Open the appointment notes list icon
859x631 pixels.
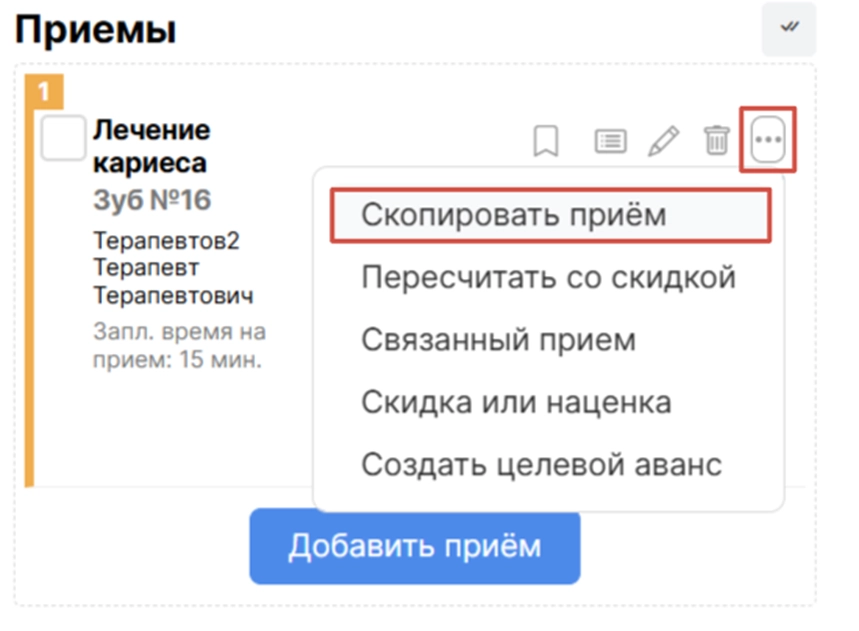(610, 141)
